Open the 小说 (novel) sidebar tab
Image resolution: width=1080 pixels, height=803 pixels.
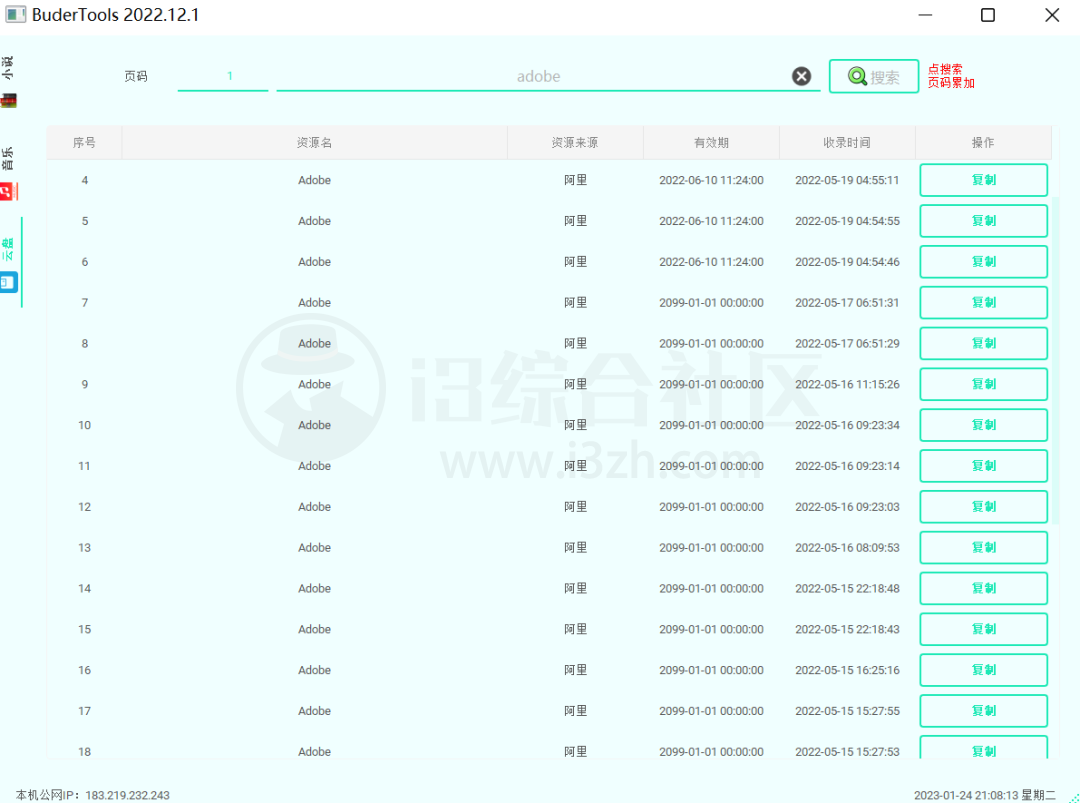point(8,83)
